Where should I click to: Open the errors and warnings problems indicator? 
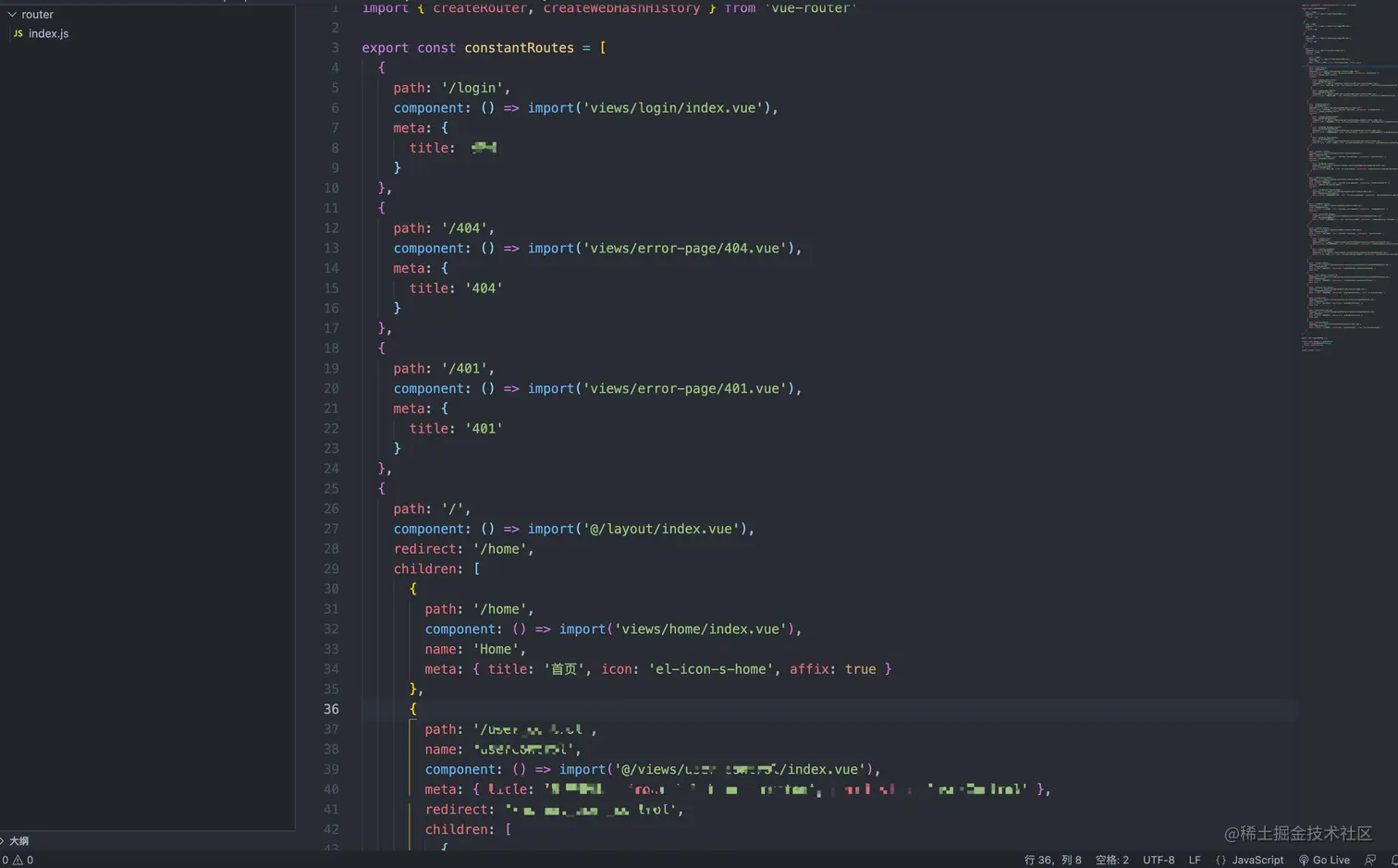click(x=18, y=861)
